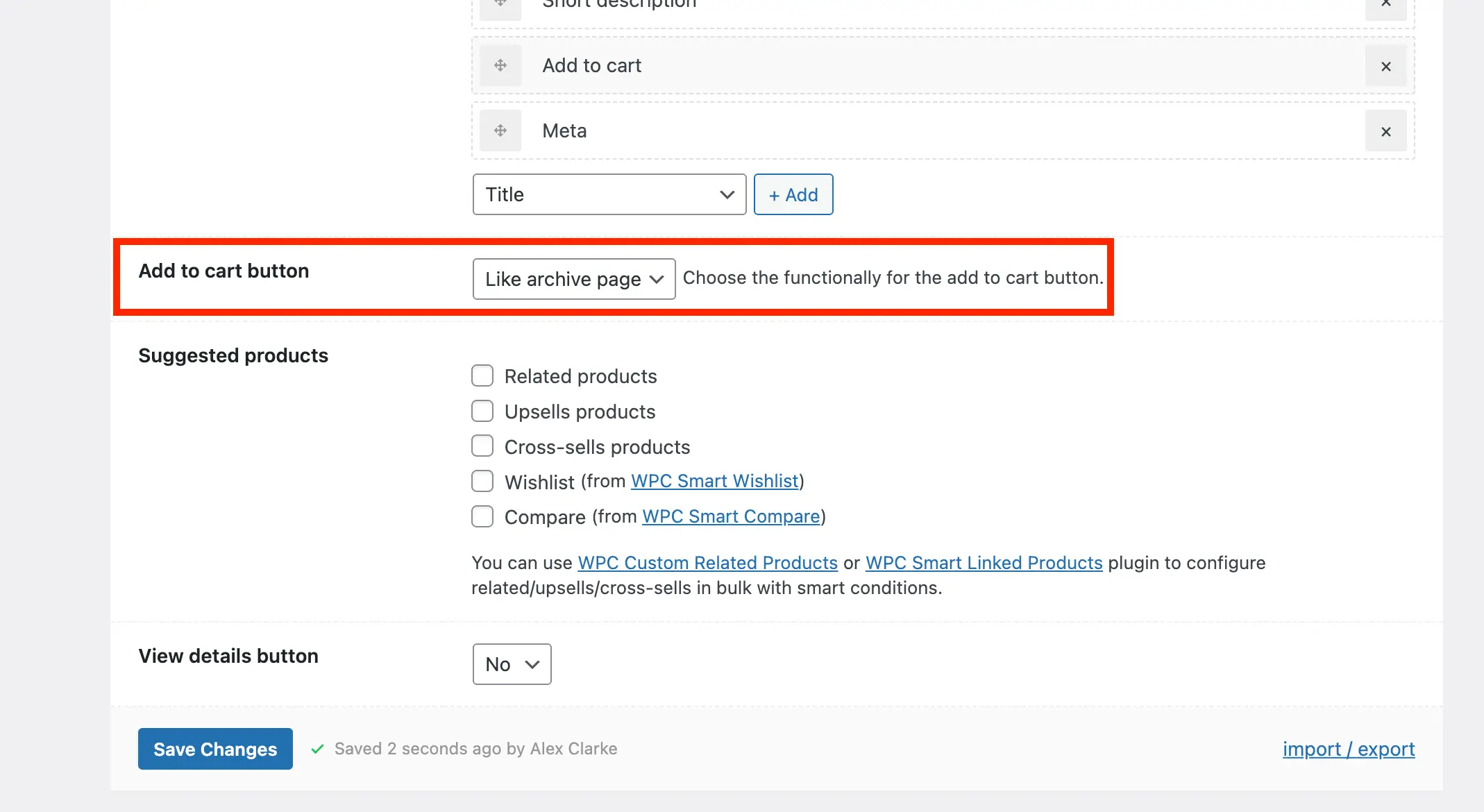Viewport: 1484px width, 812px height.
Task: Visit WPC Custom Related Products link
Action: (707, 563)
